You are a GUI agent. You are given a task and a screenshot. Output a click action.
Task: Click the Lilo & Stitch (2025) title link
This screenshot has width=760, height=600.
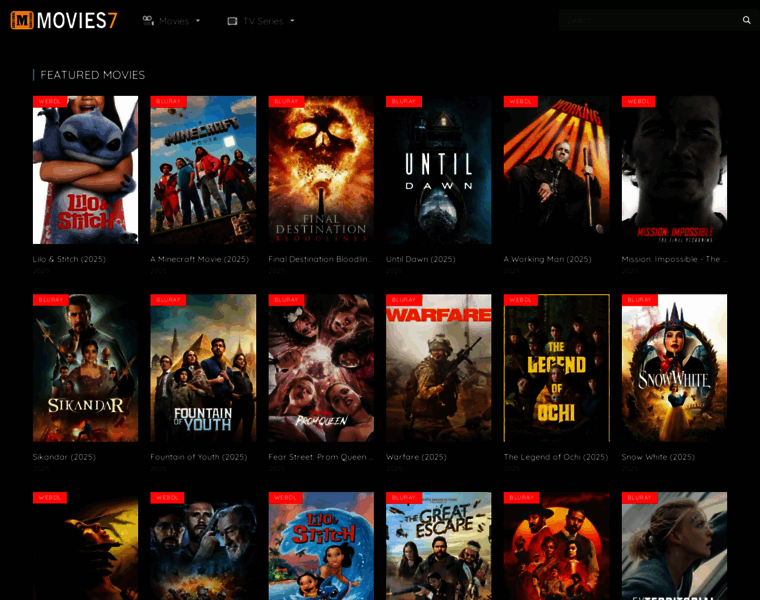(69, 259)
